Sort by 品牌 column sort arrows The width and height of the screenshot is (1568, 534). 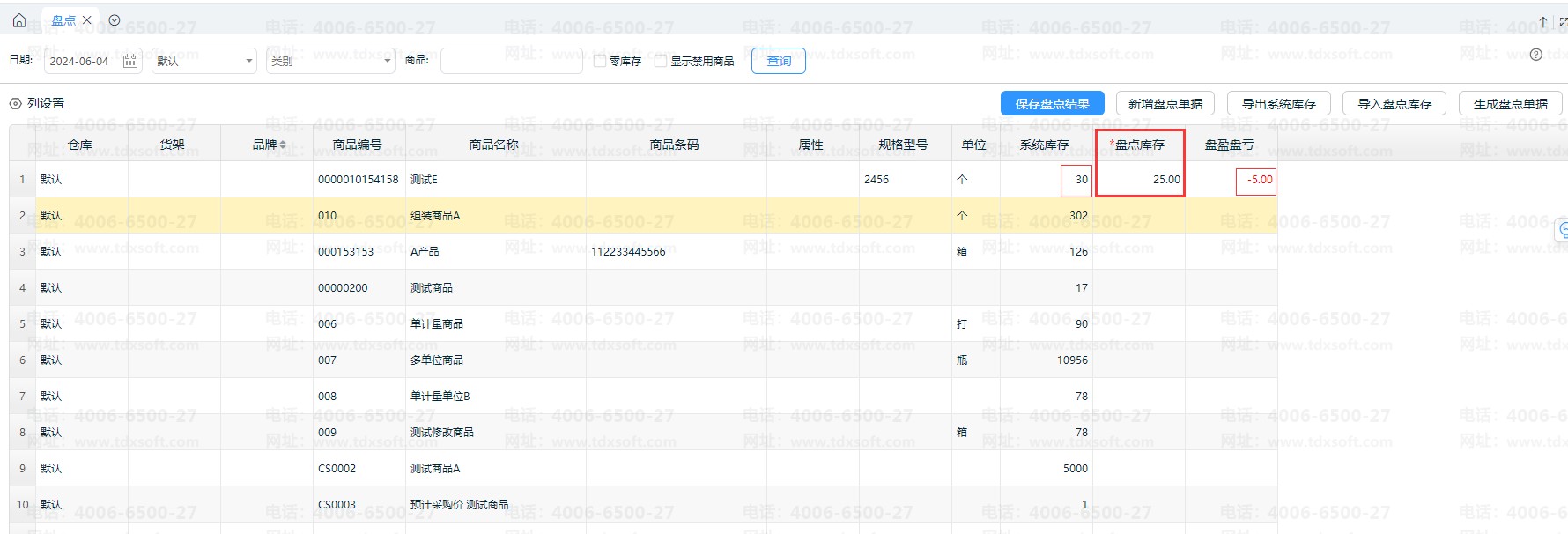pos(283,145)
